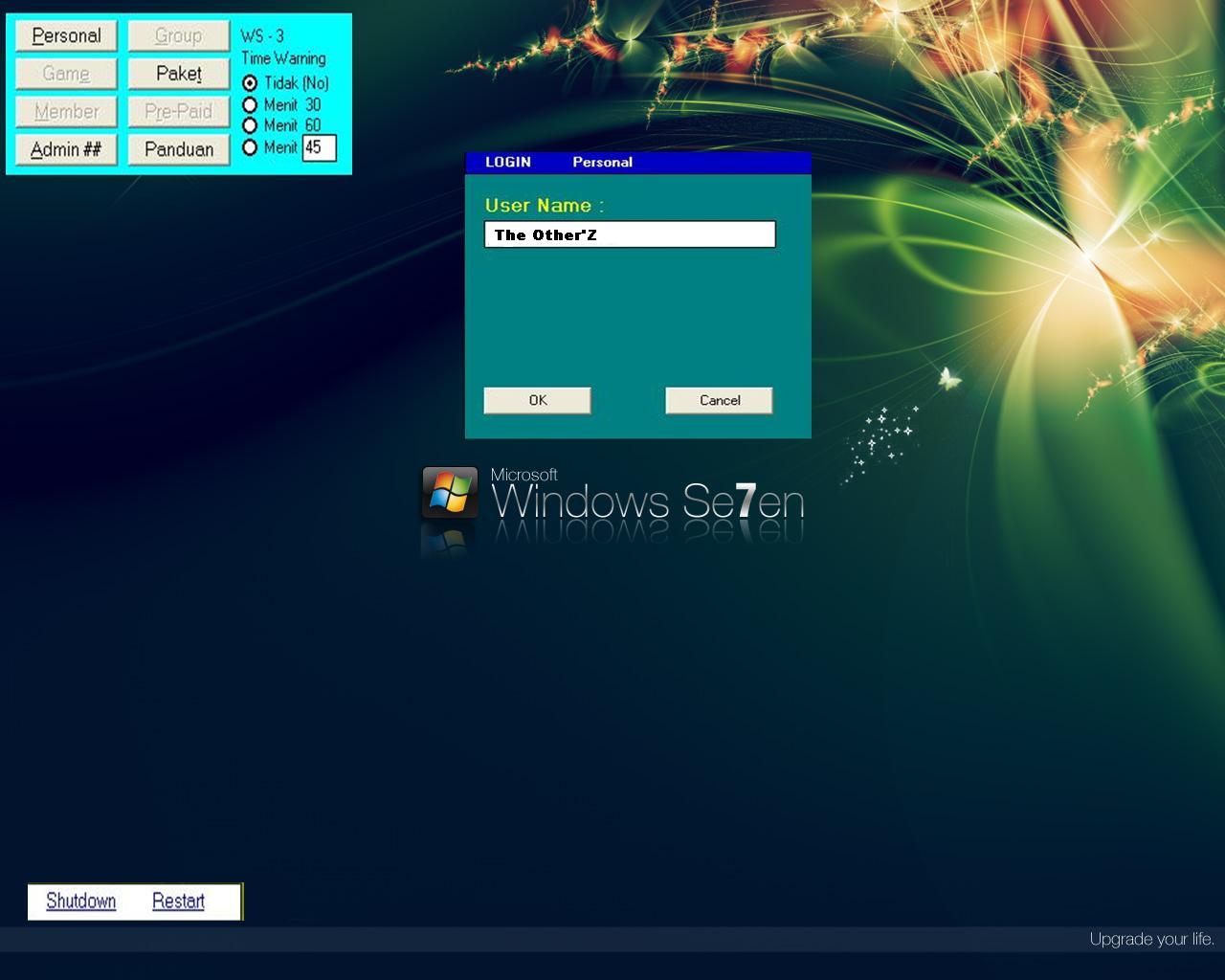Viewport: 1225px width, 980px height.
Task: Enable the Menit 60 warning
Action: pos(250,125)
